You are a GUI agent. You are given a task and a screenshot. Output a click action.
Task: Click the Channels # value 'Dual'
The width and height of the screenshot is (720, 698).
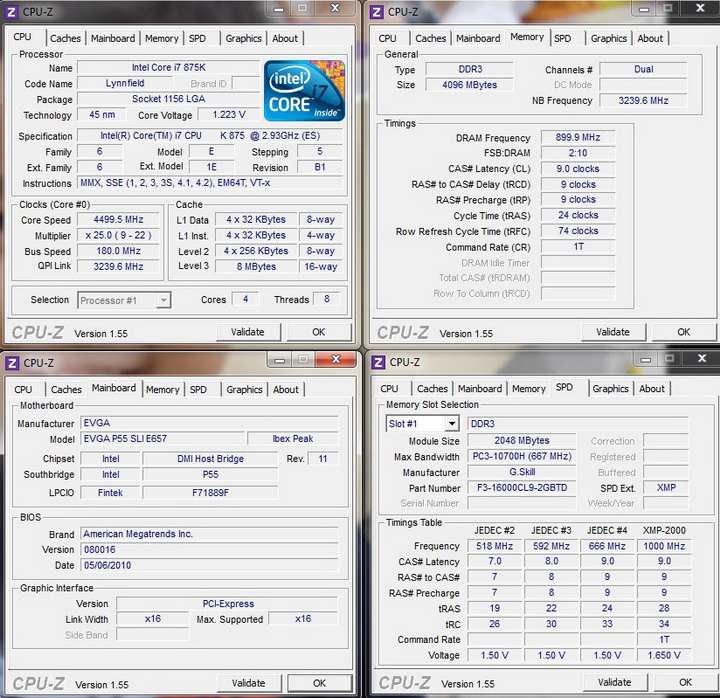point(643,69)
